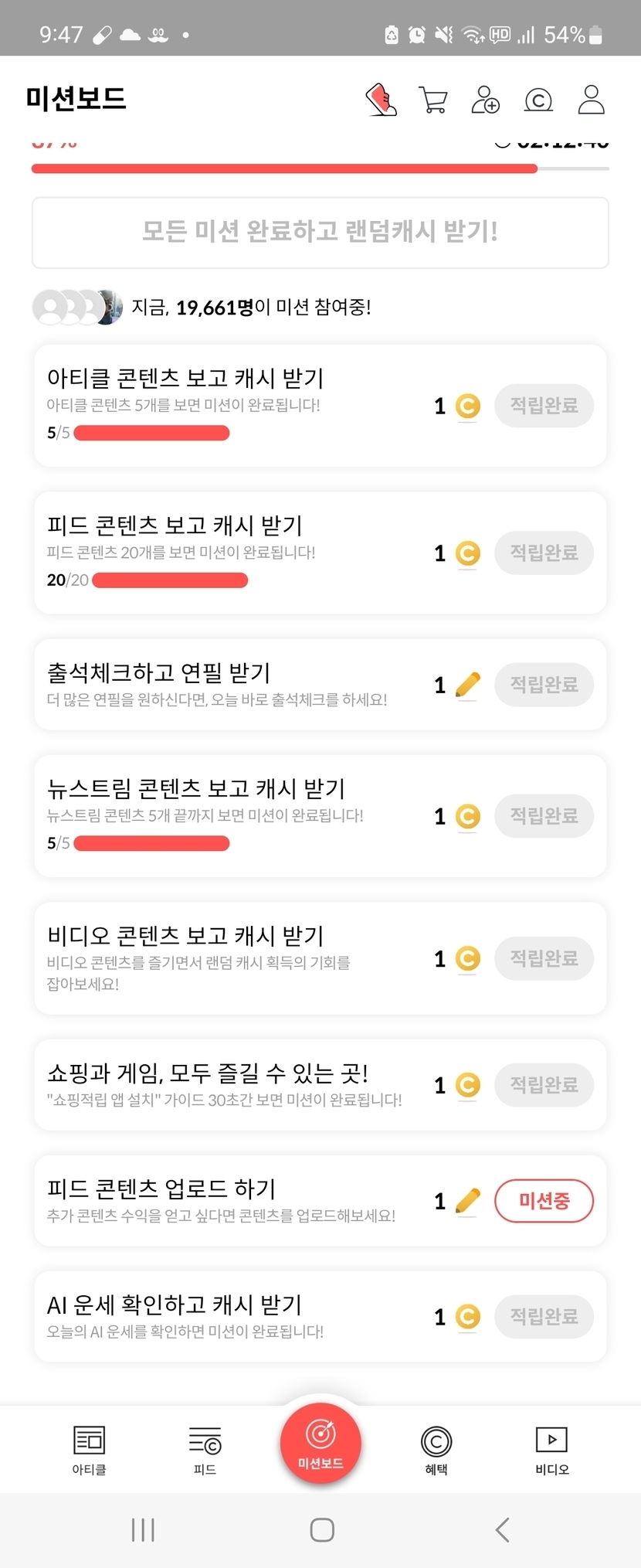Open the 혜택 tab

coord(436,1448)
